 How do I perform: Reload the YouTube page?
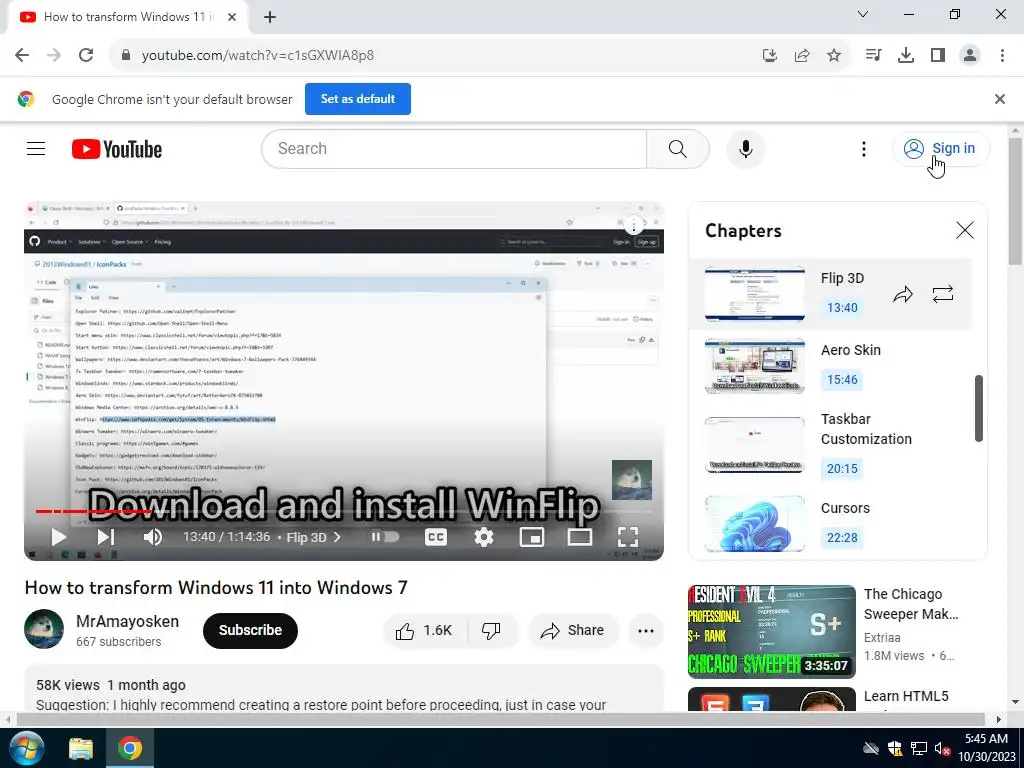(86, 55)
